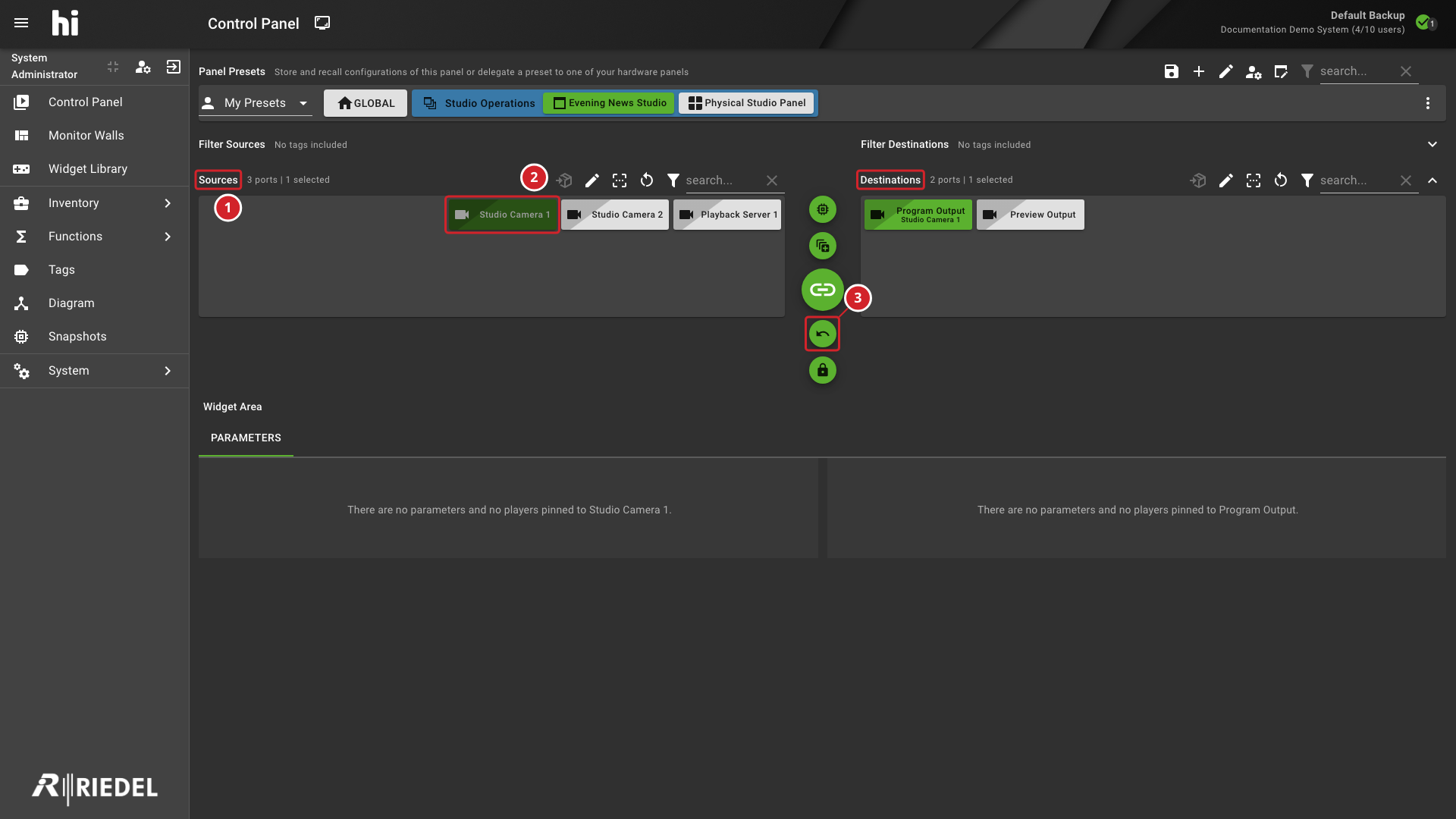This screenshot has height=819, width=1456.
Task: Open the My Presets dropdown
Action: [256, 103]
